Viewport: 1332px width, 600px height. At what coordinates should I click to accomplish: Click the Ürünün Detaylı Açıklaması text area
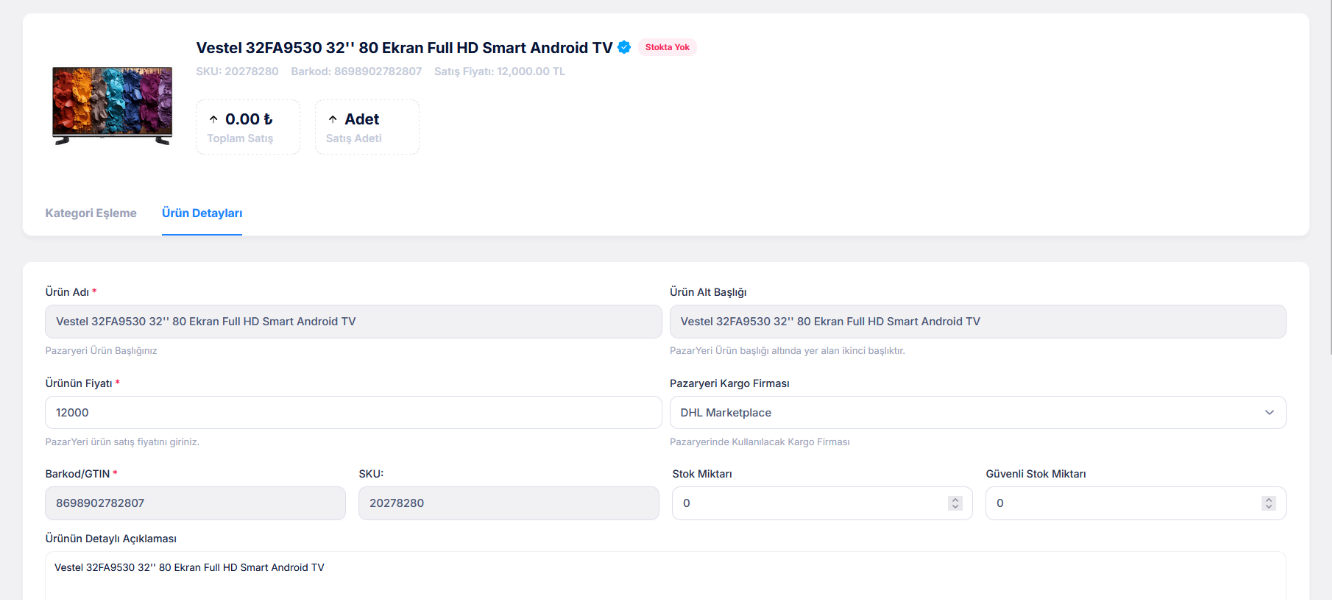click(x=665, y=578)
